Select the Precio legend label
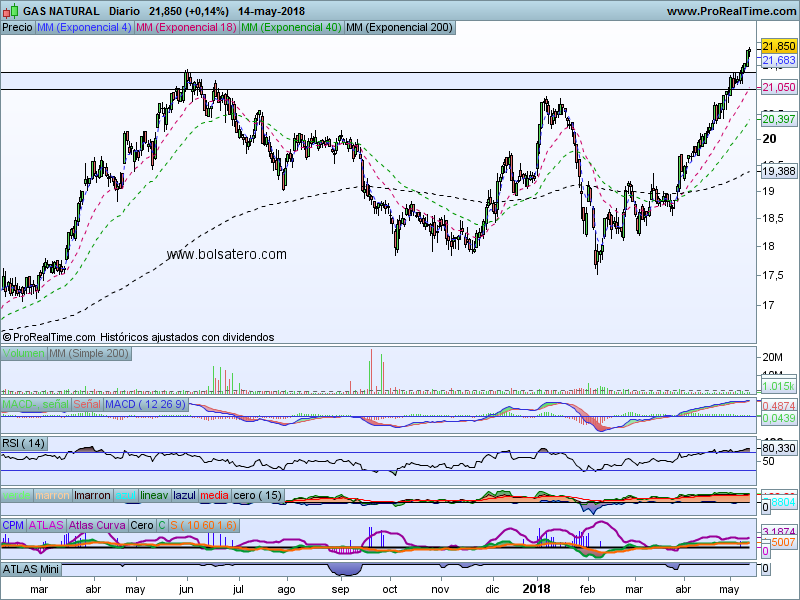Viewport: 800px width, 600px height. (x=17, y=28)
